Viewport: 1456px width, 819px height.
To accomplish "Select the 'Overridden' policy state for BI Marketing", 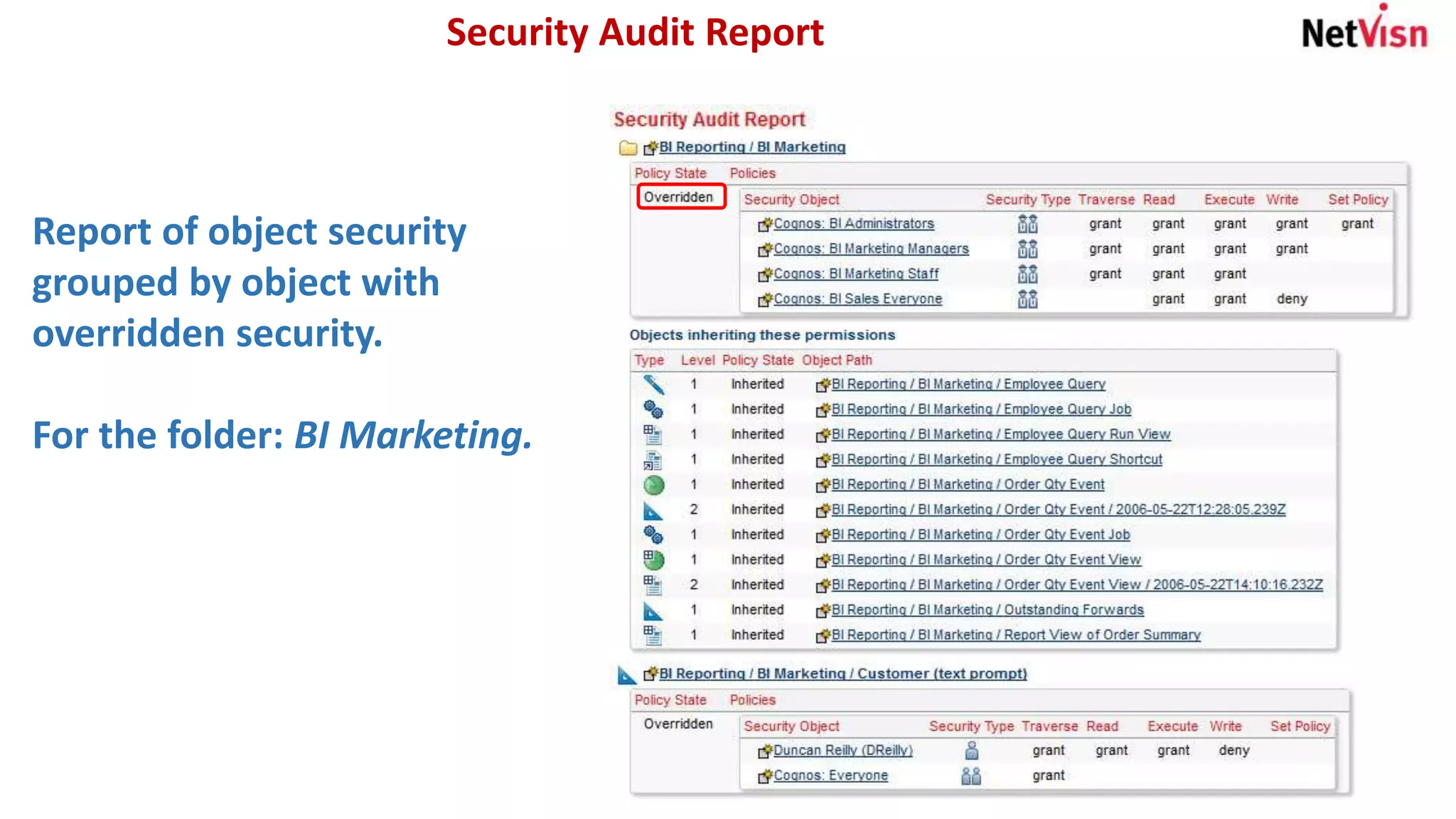I will (679, 197).
